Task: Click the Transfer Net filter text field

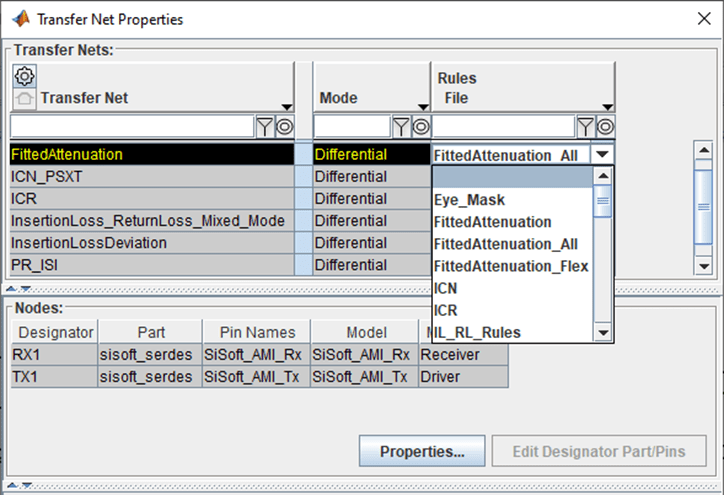Action: [x=131, y=126]
